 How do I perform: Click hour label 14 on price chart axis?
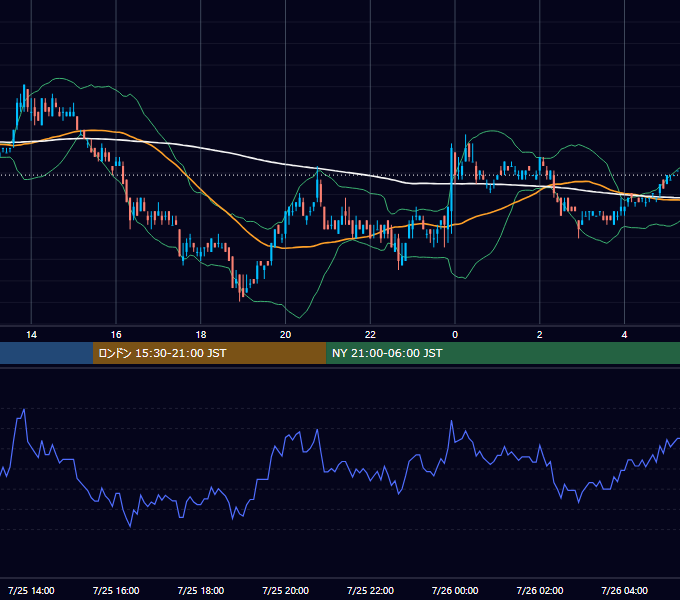pyautogui.click(x=31, y=335)
